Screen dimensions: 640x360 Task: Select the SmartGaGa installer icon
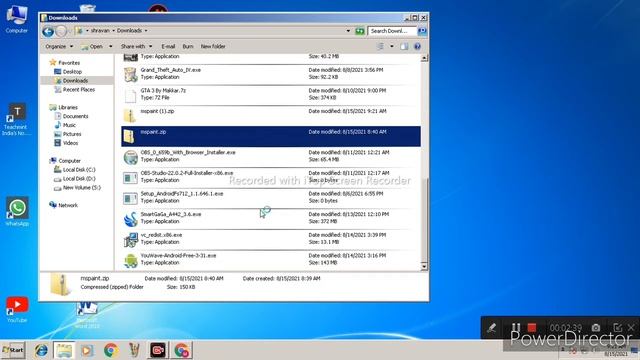tap(131, 219)
